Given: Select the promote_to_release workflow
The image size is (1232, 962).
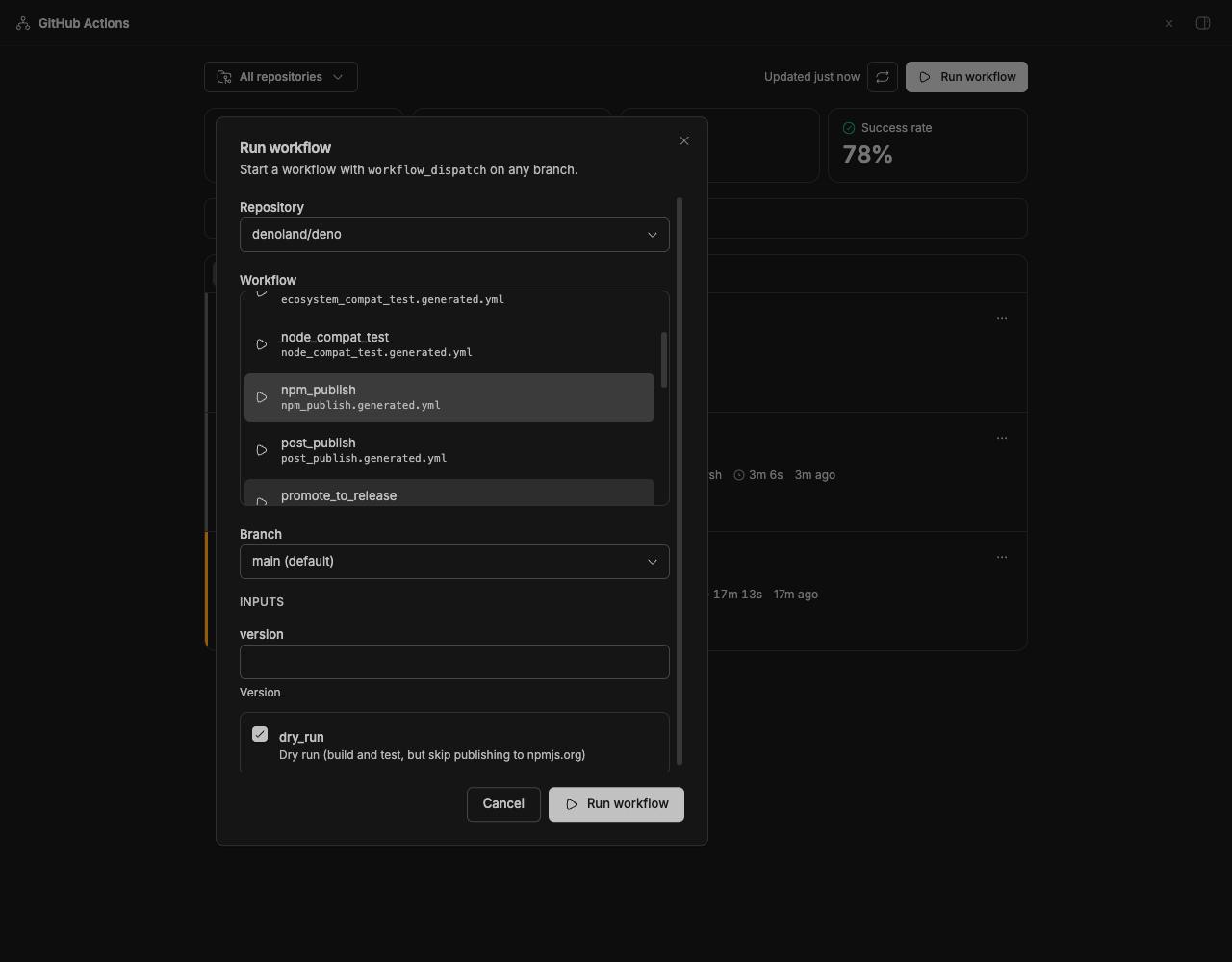Looking at the screenshot, I should 449,493.
